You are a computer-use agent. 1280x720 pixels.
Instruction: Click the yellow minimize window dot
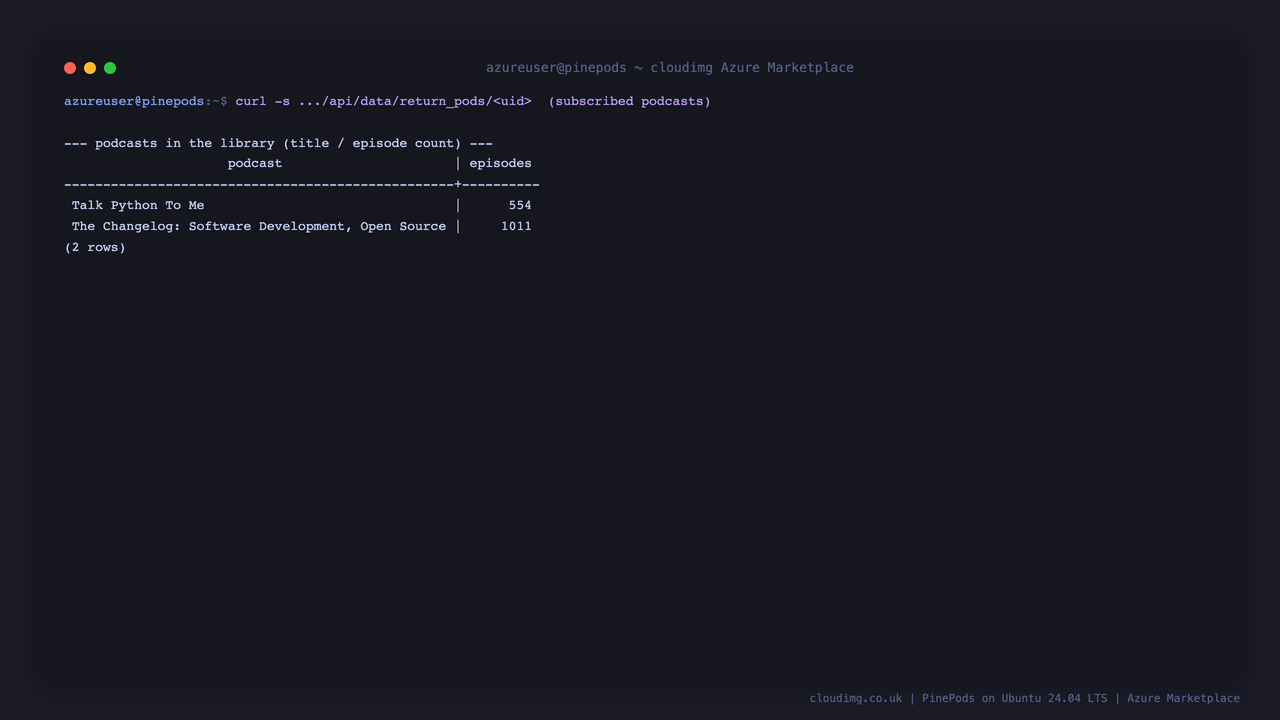[90, 68]
